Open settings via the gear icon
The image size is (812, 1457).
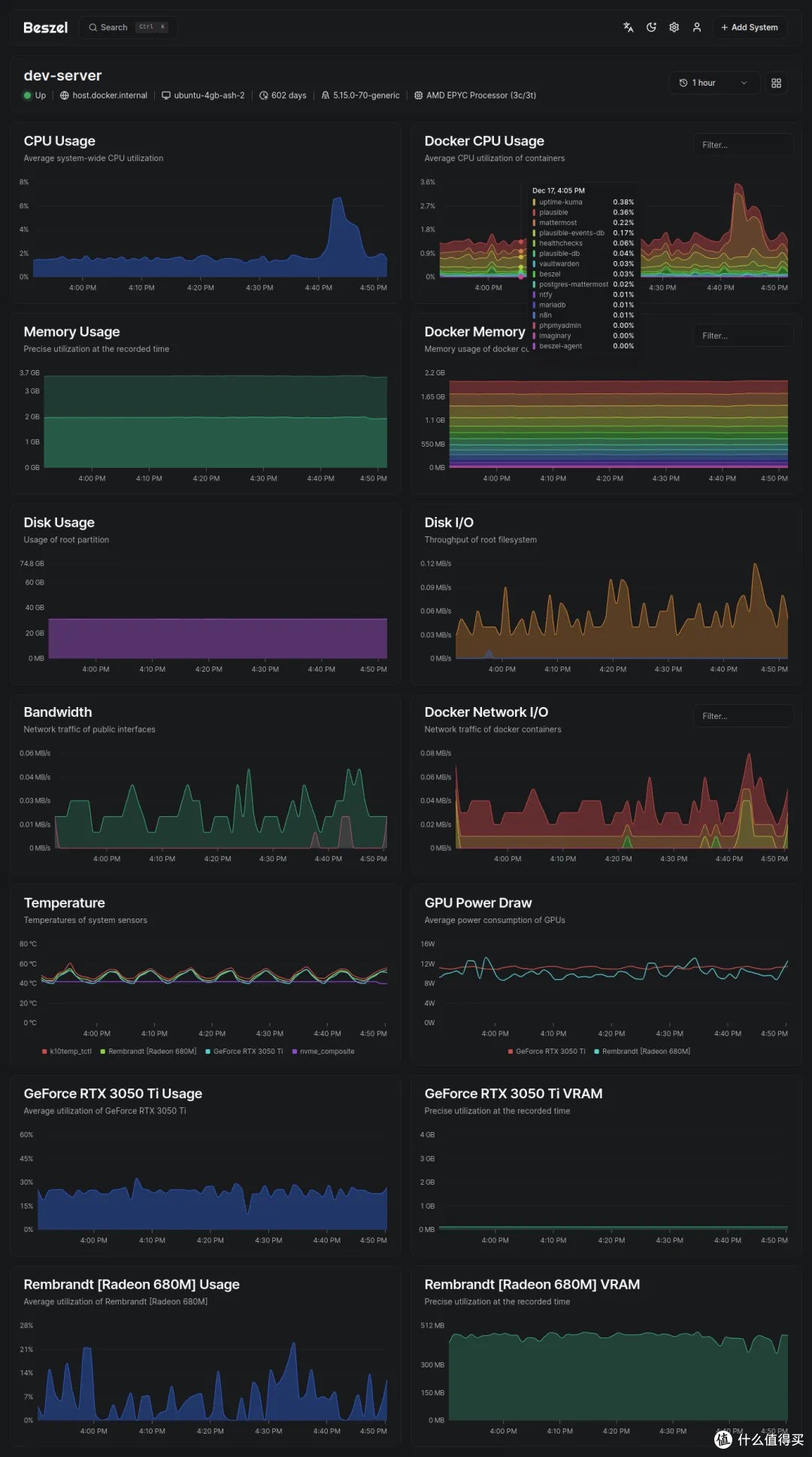pyautogui.click(x=674, y=27)
